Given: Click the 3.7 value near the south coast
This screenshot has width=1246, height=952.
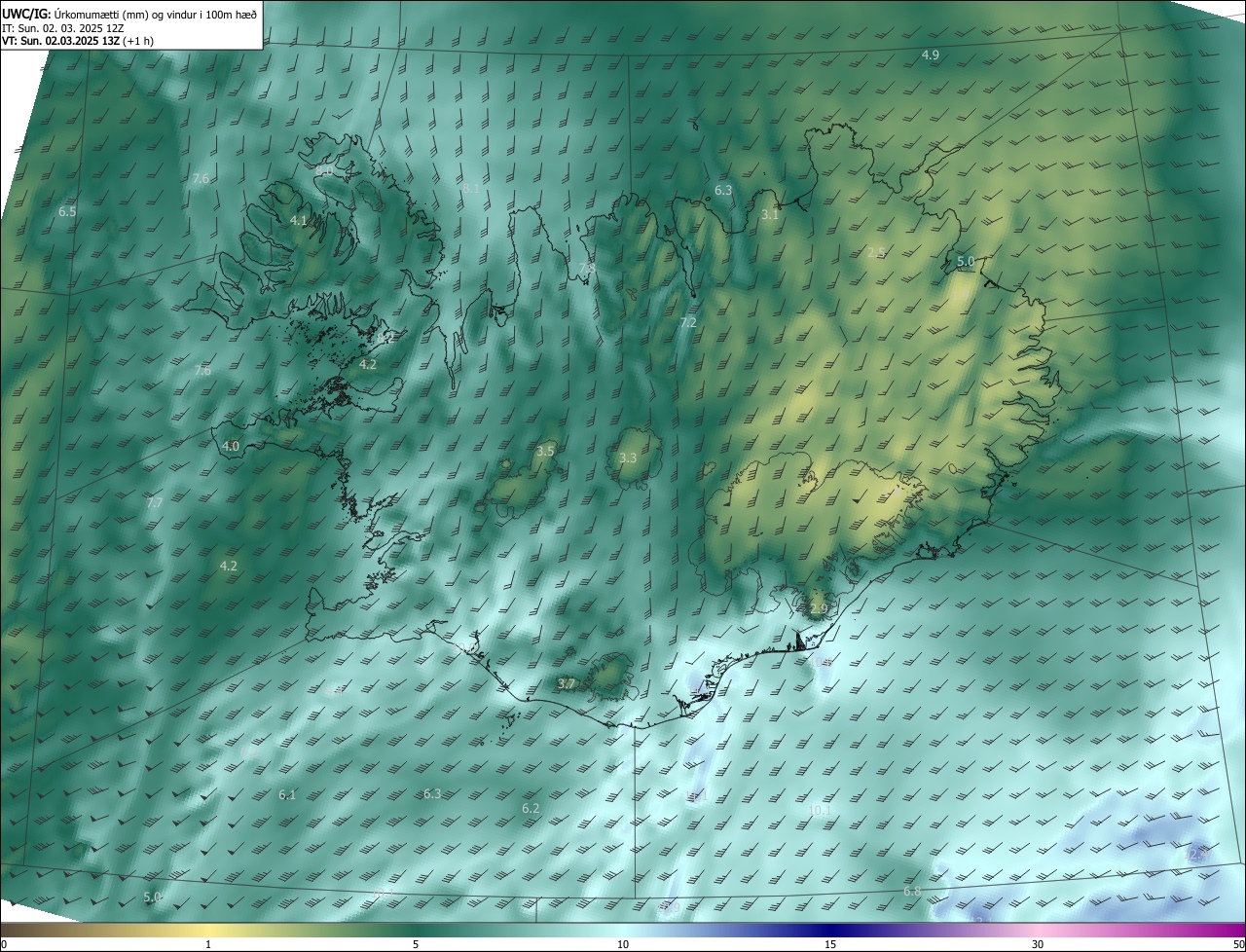Looking at the screenshot, I should coord(567,684).
